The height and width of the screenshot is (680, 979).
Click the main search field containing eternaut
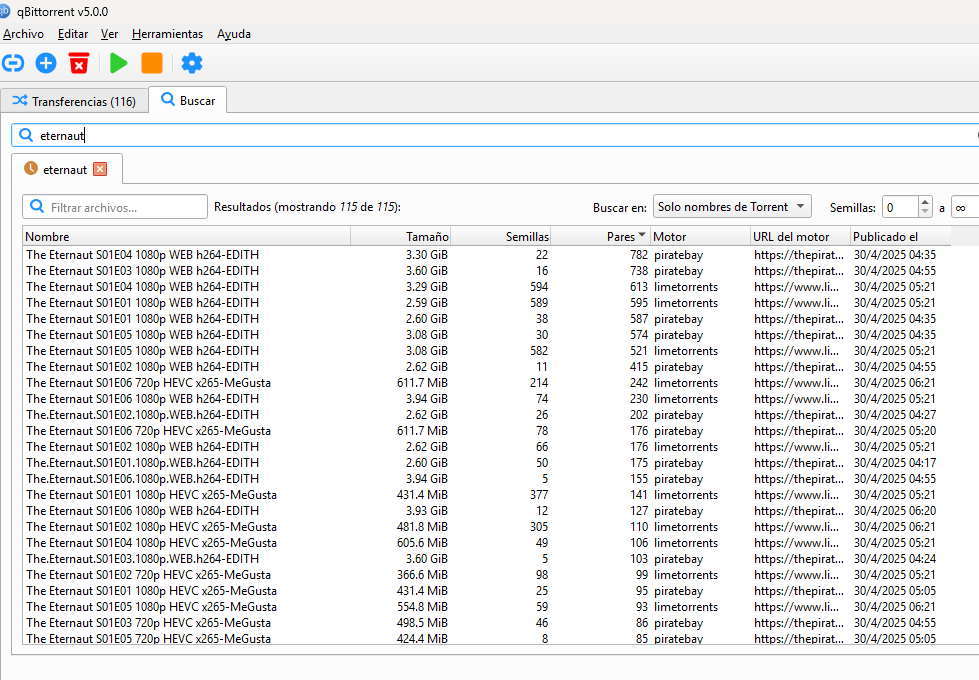[x=495, y=136]
